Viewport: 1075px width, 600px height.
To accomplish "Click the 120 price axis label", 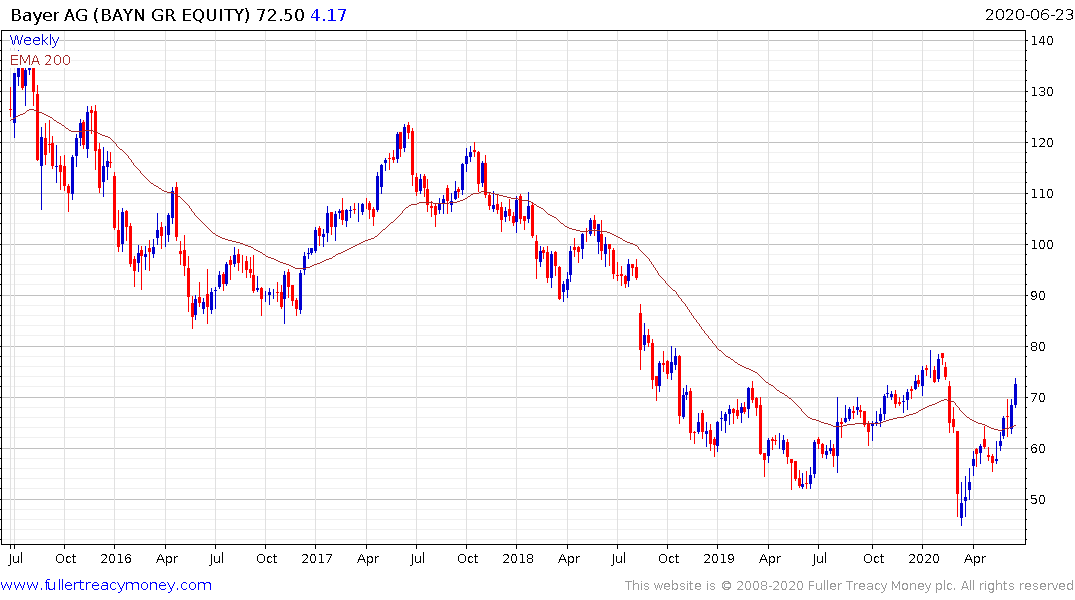I will coord(1042,143).
